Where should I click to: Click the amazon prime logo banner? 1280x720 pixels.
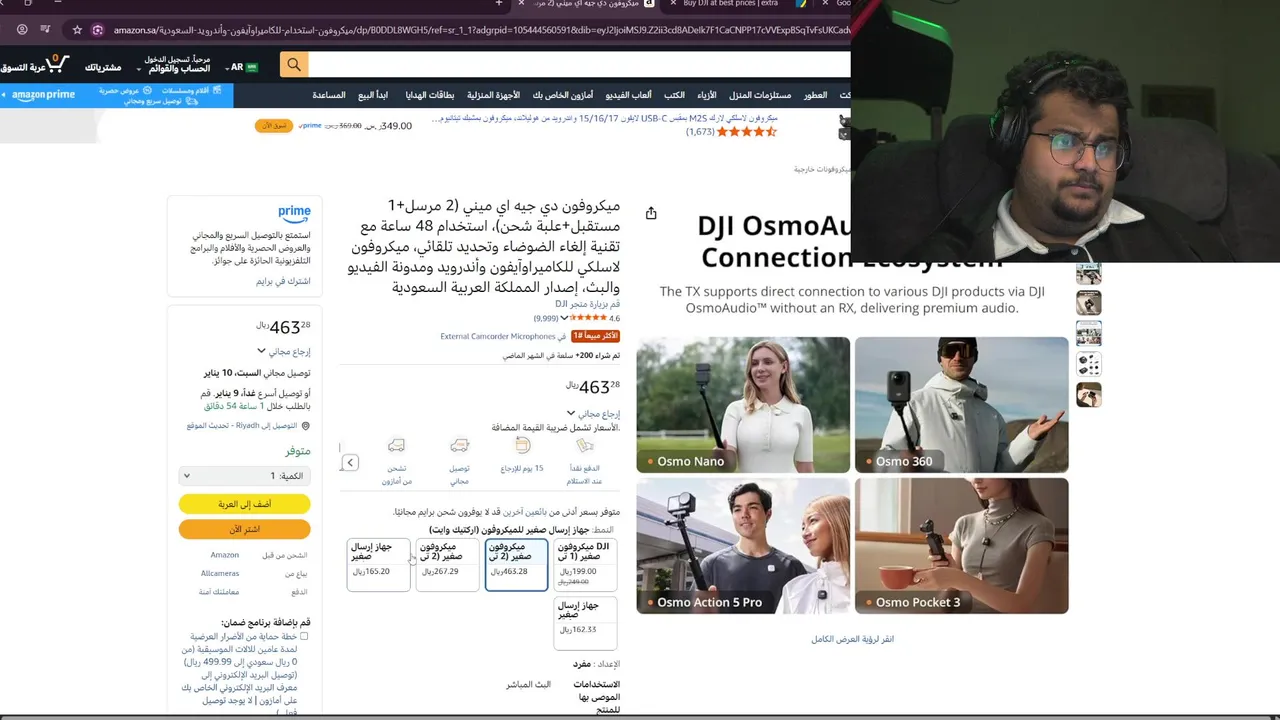coord(44,95)
